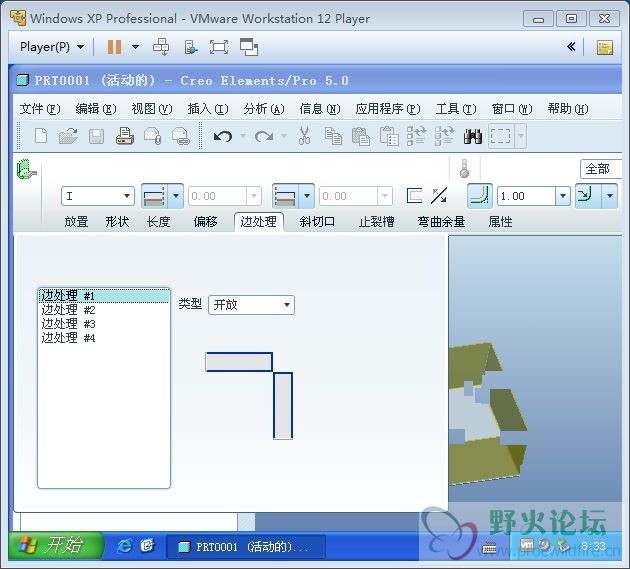Open a file with the folder icon
This screenshot has width=630, height=569.
(68, 136)
